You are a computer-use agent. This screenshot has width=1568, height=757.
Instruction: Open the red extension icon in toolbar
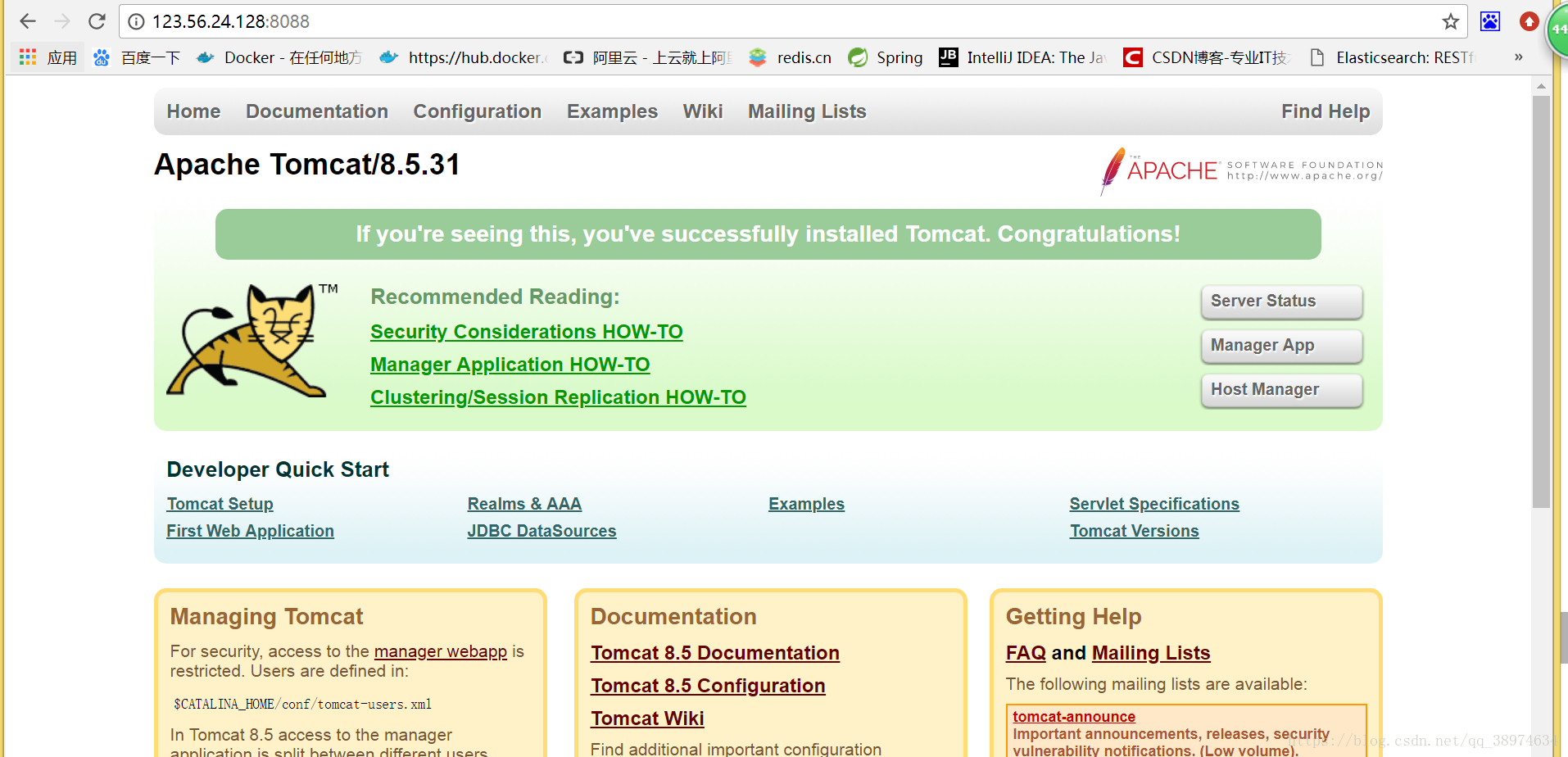coord(1529,21)
